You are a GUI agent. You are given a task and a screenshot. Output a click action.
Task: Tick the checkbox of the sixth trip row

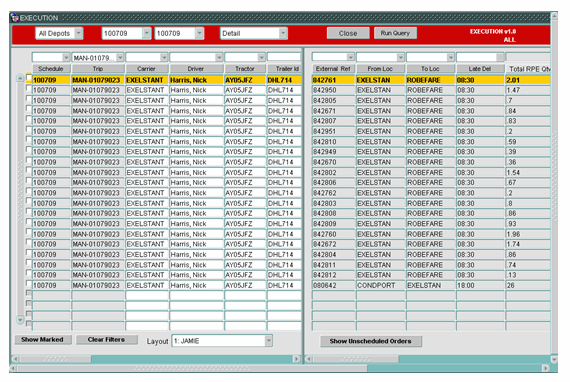tap(29, 129)
